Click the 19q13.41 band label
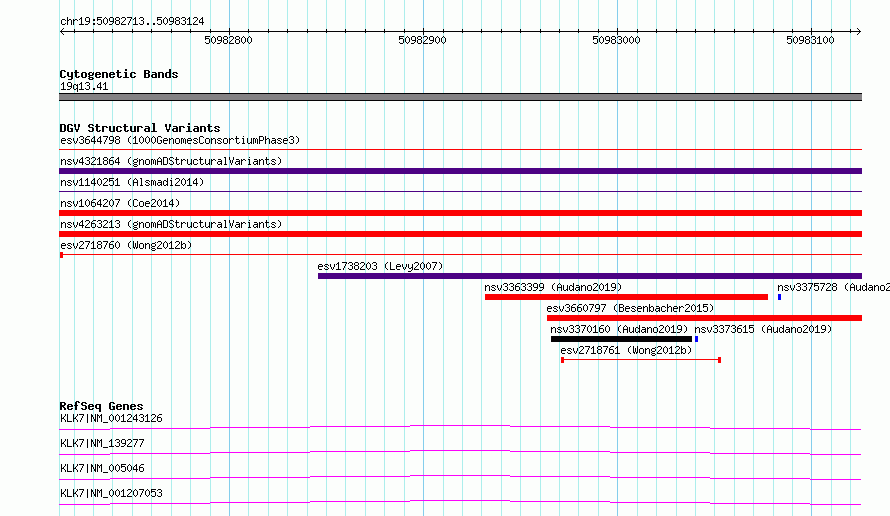The height and width of the screenshot is (516, 890). pos(84,86)
